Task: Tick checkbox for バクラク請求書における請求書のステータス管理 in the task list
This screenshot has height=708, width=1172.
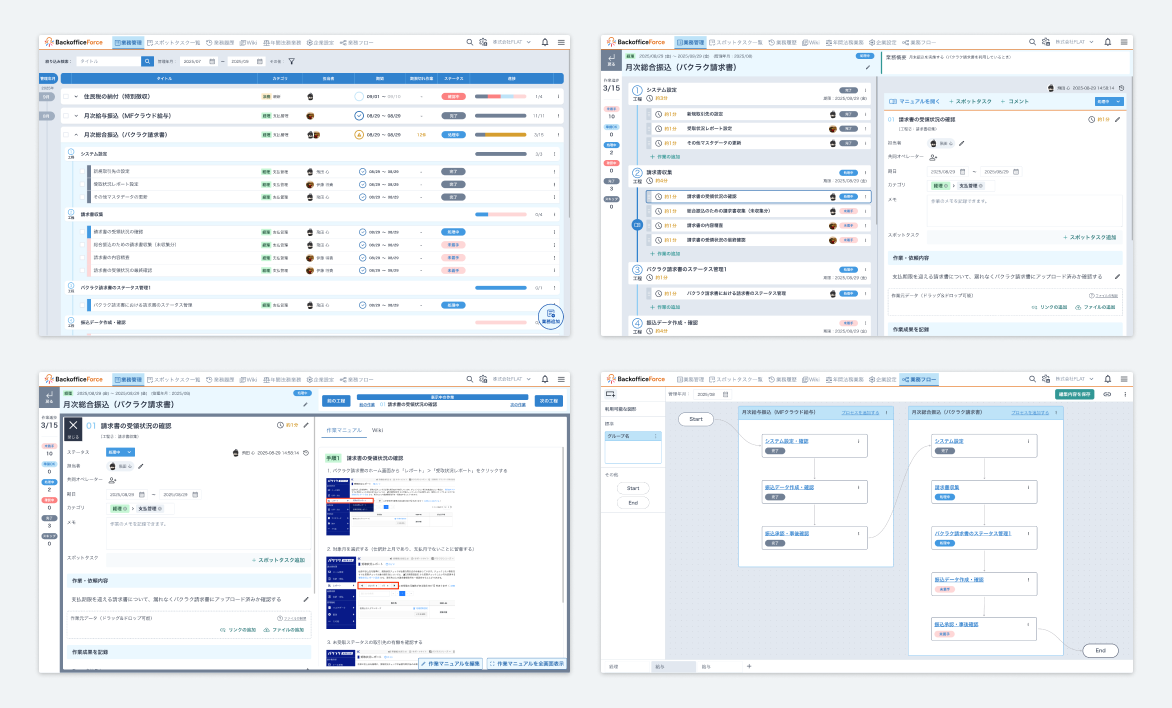Action: (x=82, y=305)
